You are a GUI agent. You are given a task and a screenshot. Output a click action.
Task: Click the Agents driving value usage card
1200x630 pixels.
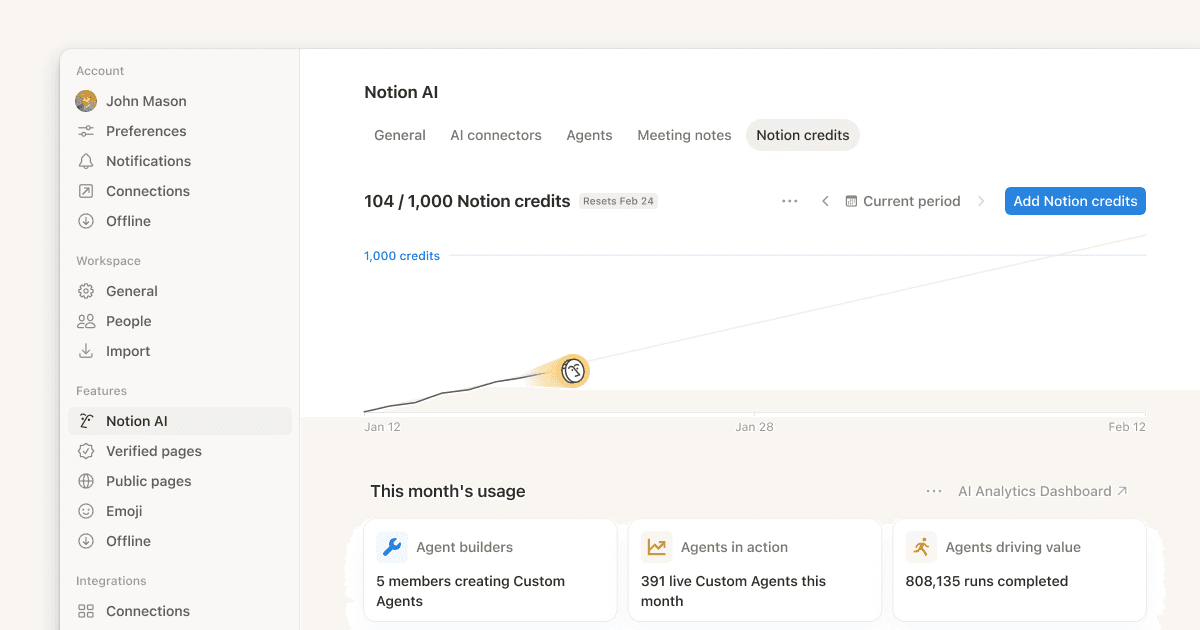pyautogui.click(x=1019, y=570)
